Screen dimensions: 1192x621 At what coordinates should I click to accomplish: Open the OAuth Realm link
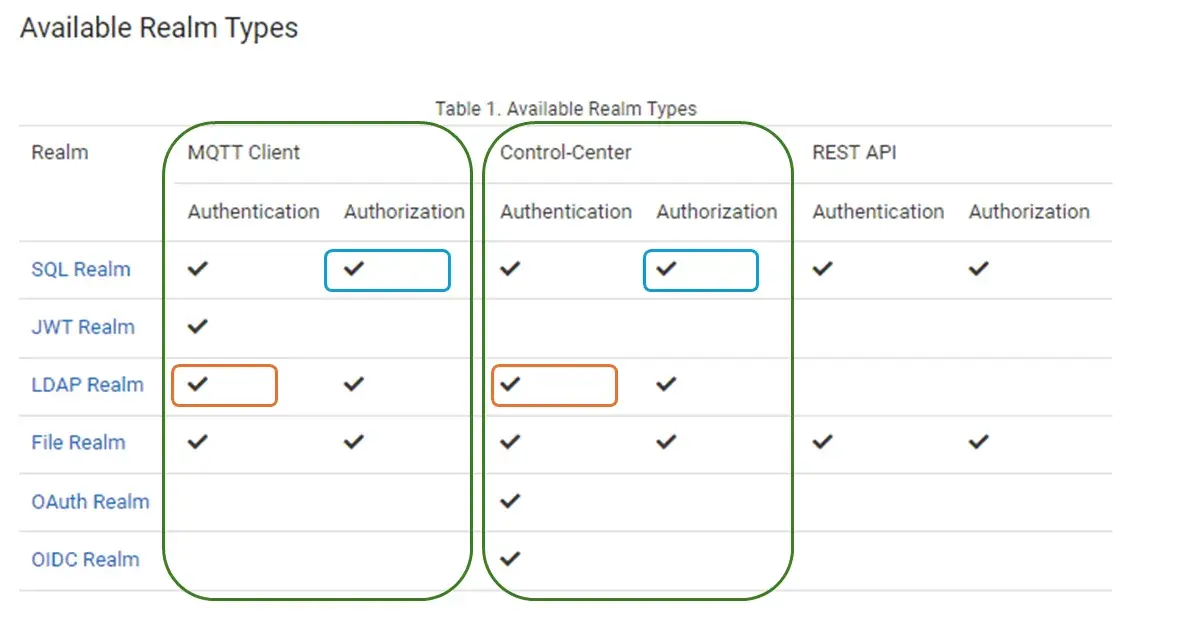tap(90, 502)
